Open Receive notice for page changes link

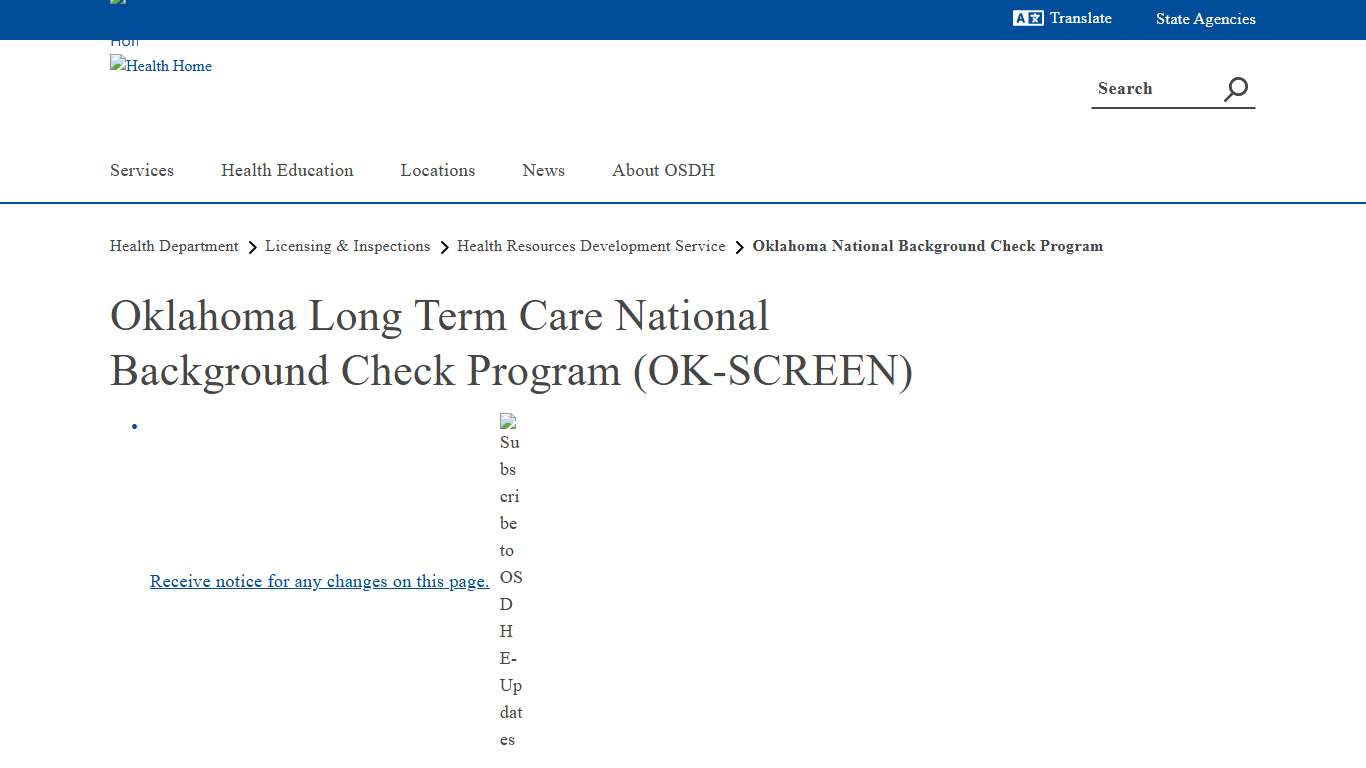(319, 581)
